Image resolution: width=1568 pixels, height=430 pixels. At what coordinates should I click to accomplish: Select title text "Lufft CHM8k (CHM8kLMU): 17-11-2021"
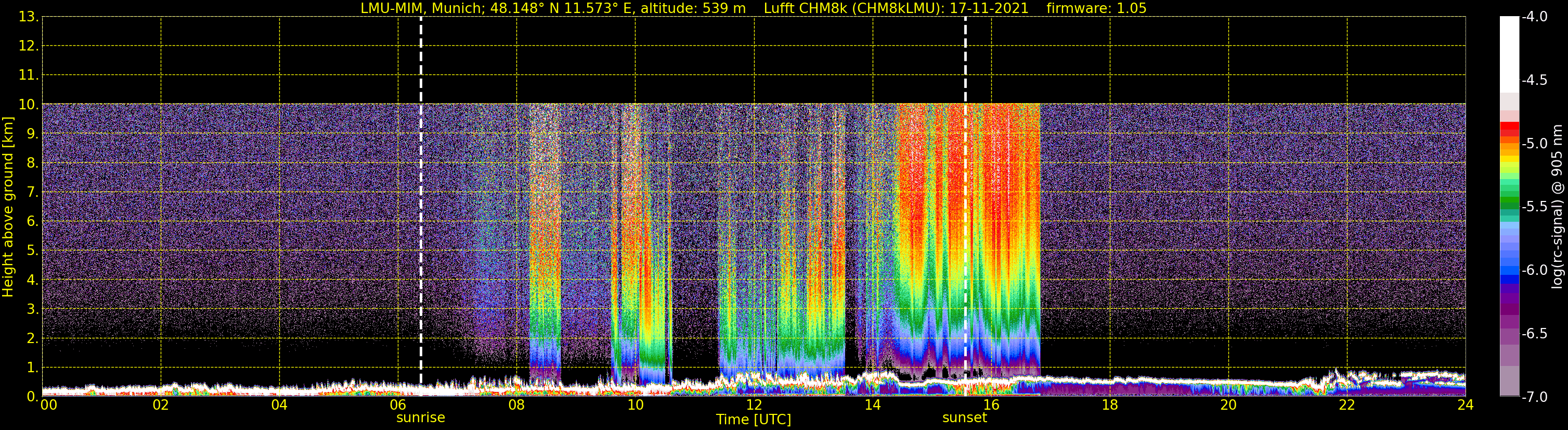coord(896,8)
